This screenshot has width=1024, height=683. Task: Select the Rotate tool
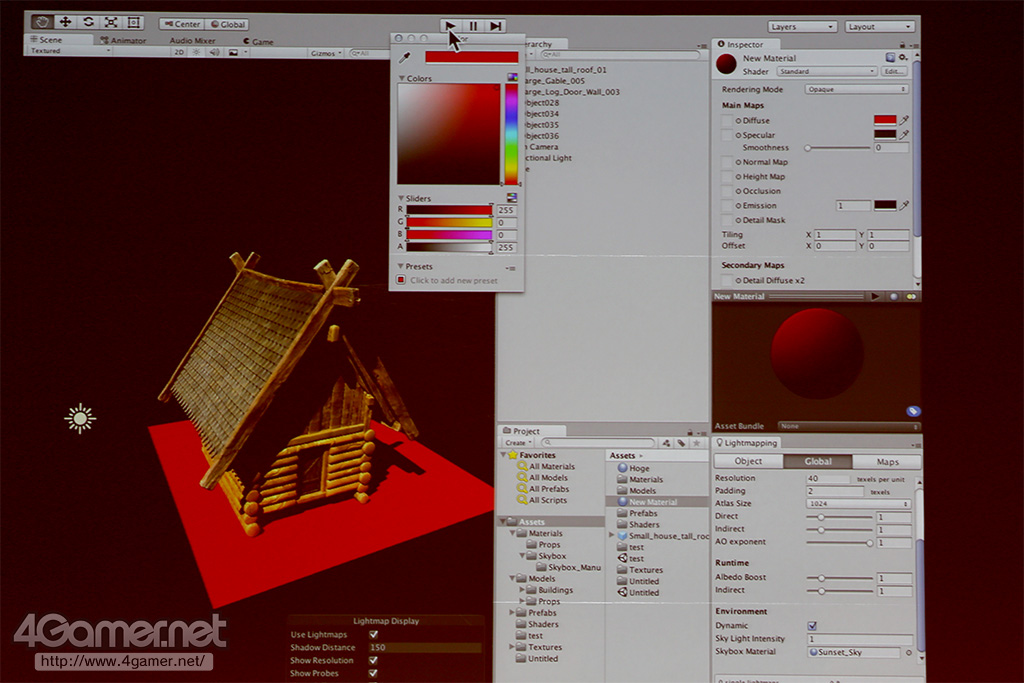(88, 22)
